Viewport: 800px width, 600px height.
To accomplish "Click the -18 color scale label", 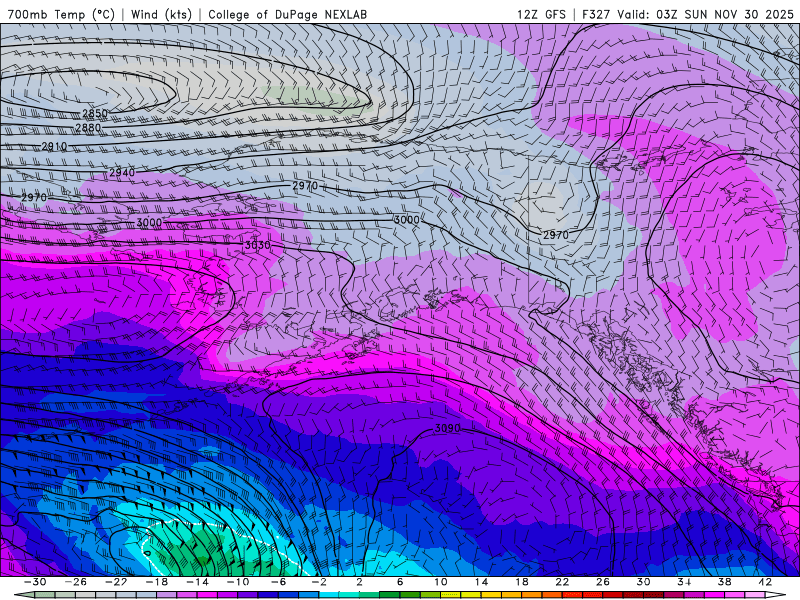I will pos(156,582).
